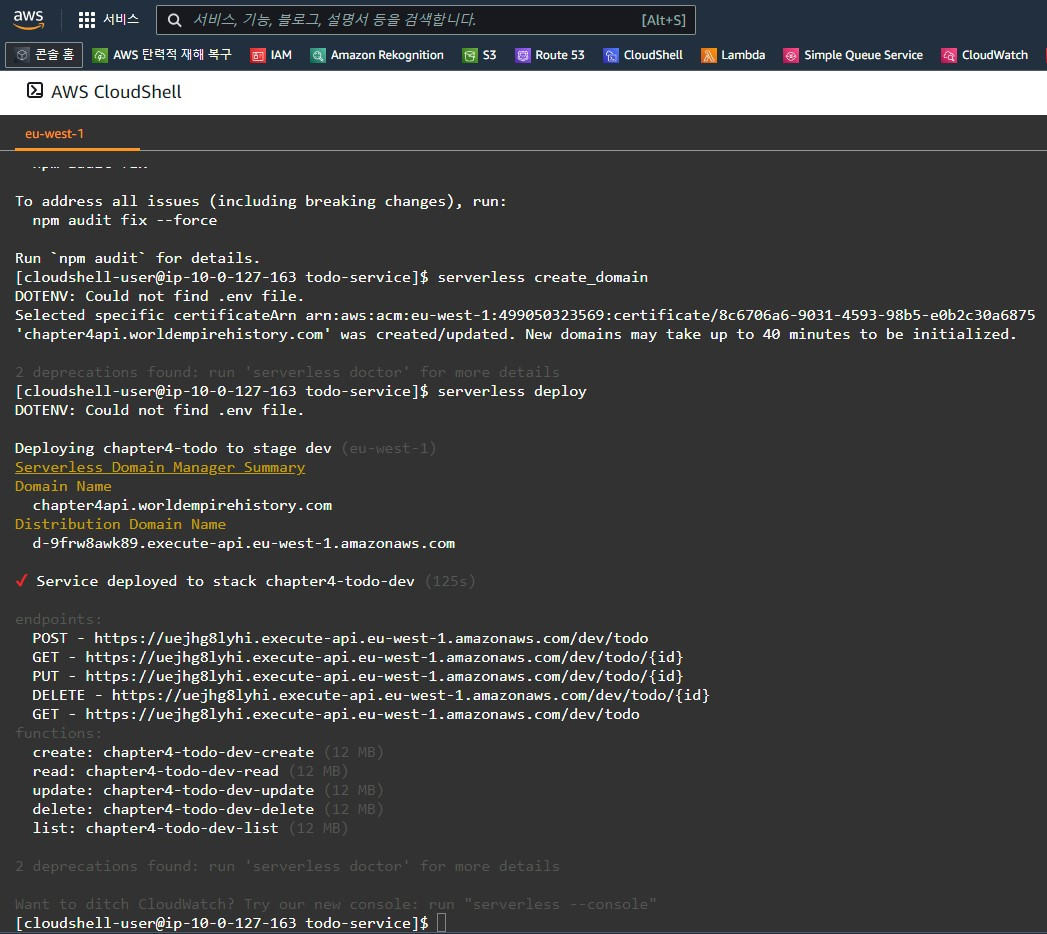
Task: Click the Amazon Rekognition icon
Action: click(318, 55)
